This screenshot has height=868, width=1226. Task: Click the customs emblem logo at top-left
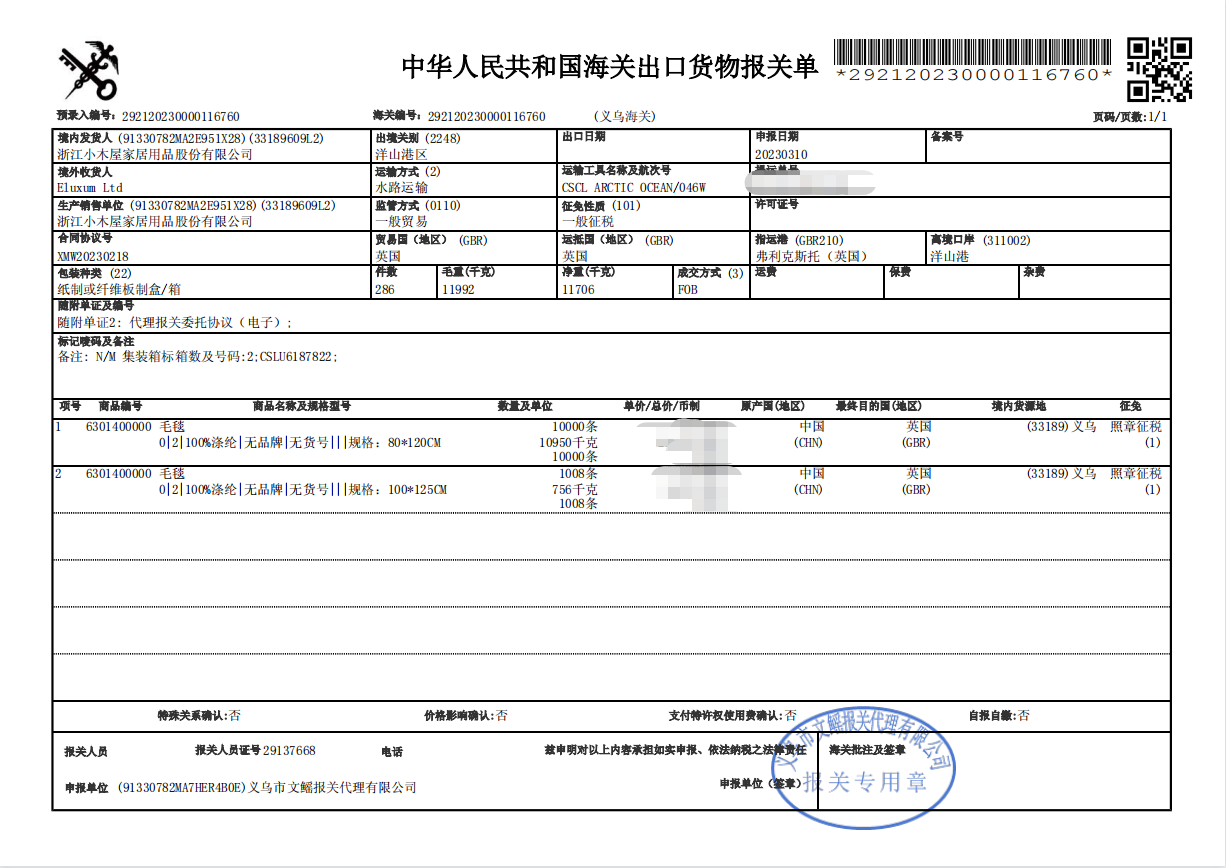click(x=89, y=69)
